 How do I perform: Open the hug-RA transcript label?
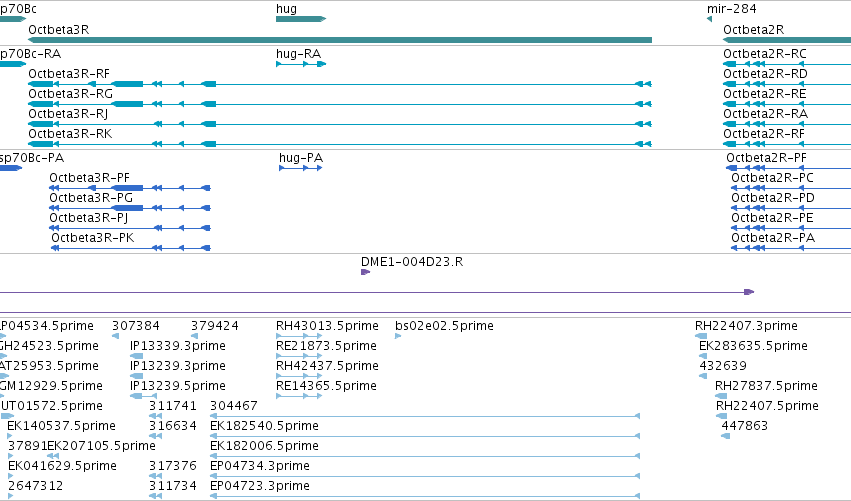click(298, 54)
